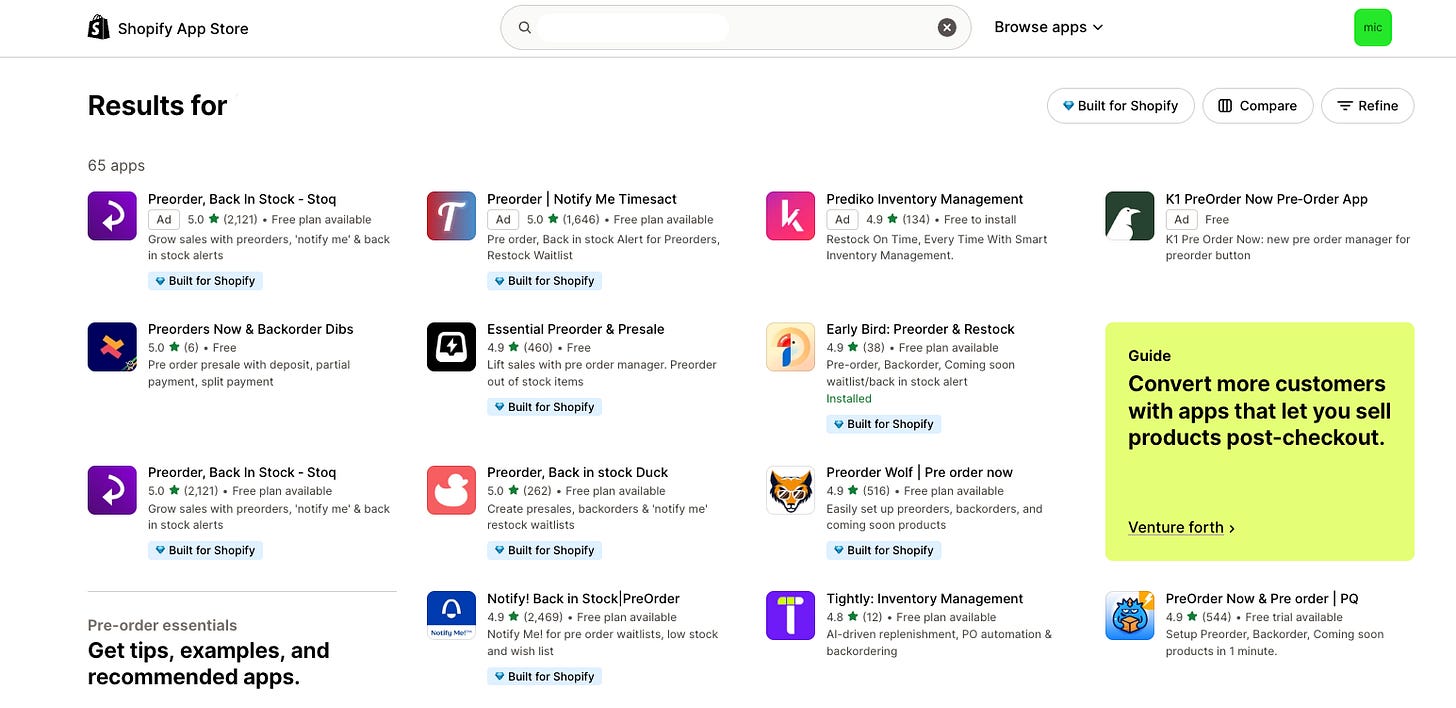Open Tightly Inventory Management via its icon
Screen dimensions: 1456x708
point(790,615)
